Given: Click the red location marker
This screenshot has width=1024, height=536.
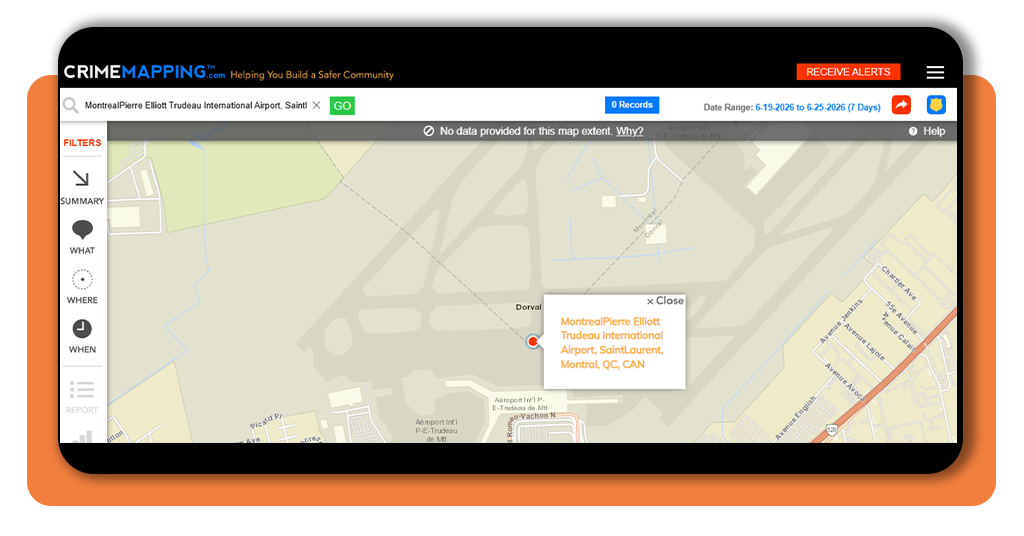Looking at the screenshot, I should [533, 341].
